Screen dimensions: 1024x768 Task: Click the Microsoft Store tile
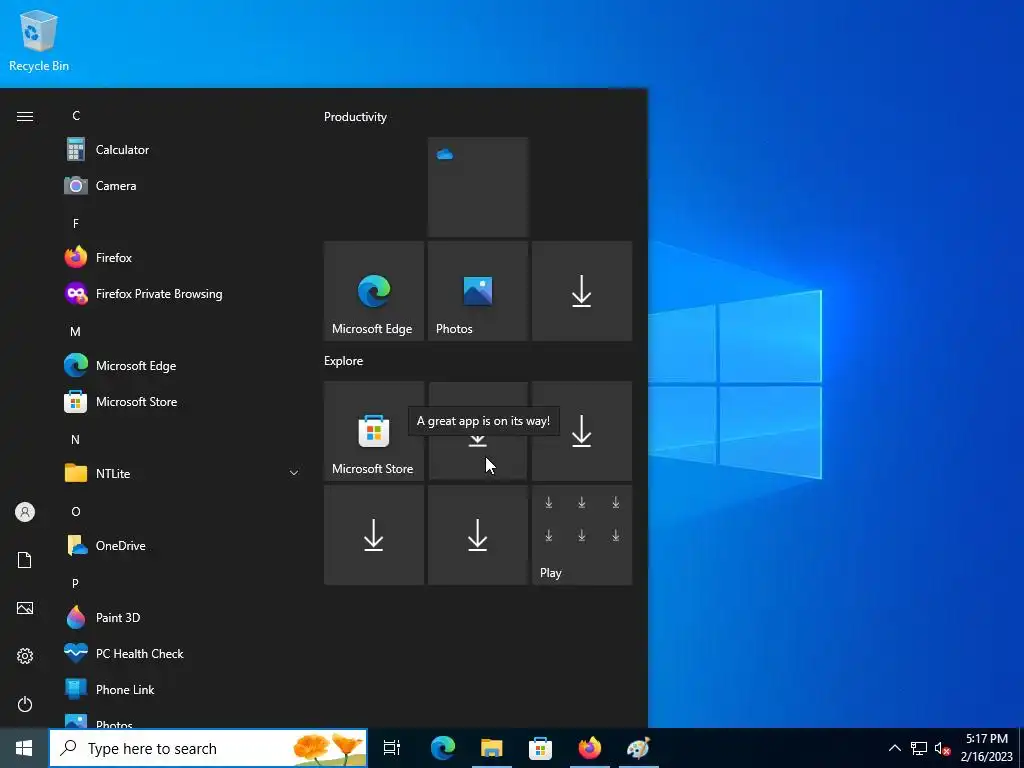pos(374,431)
